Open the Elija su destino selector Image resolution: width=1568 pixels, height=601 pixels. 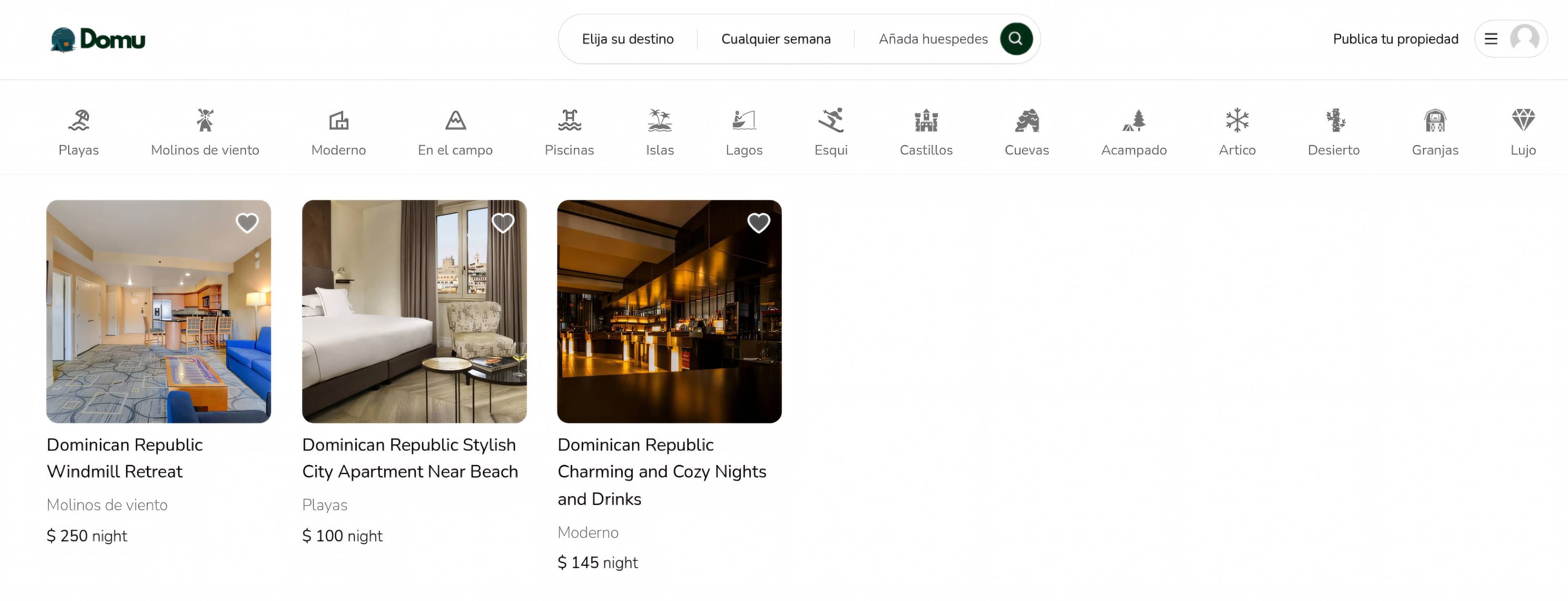coord(628,39)
